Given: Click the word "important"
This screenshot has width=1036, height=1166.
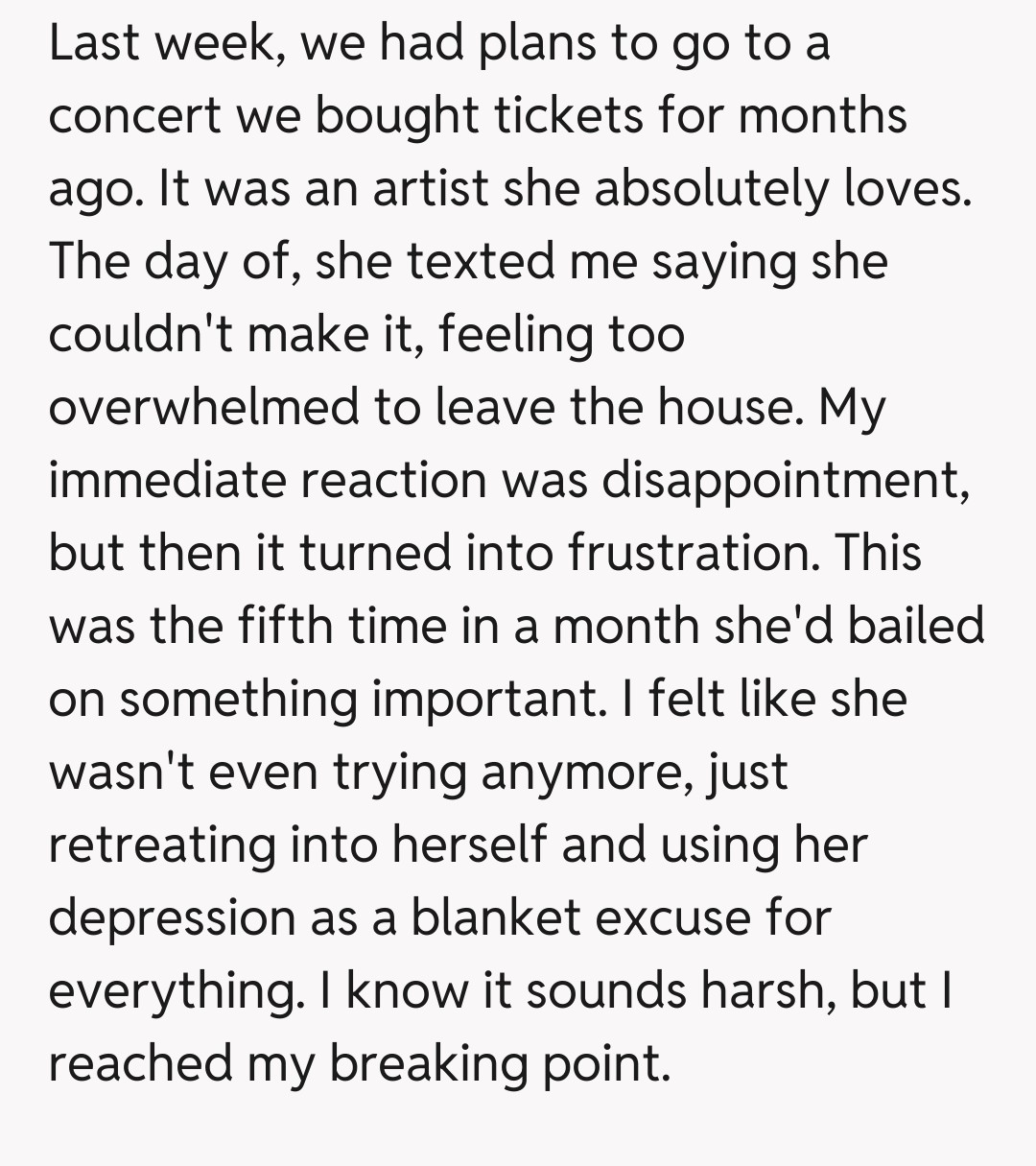Looking at the screenshot, I should (x=488, y=700).
